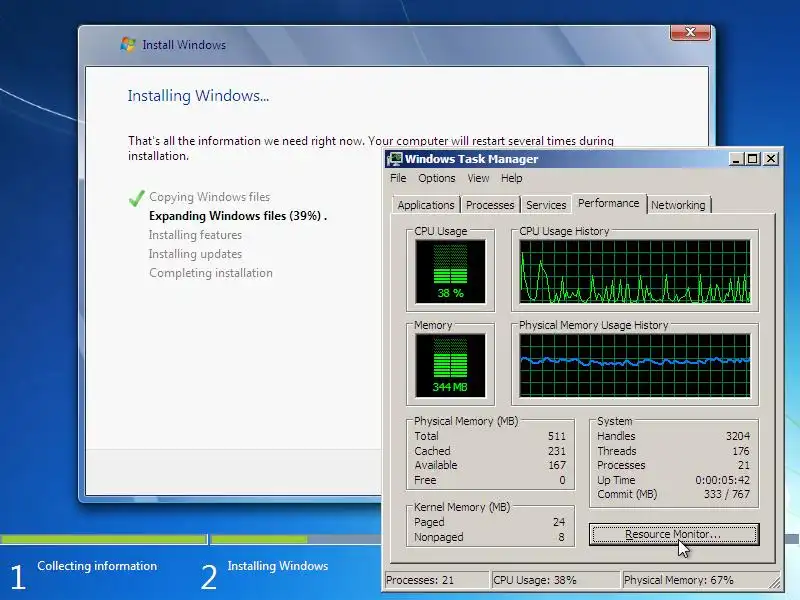Click the Installing Windows progress bar
The height and width of the screenshot is (600, 800).
[296, 539]
